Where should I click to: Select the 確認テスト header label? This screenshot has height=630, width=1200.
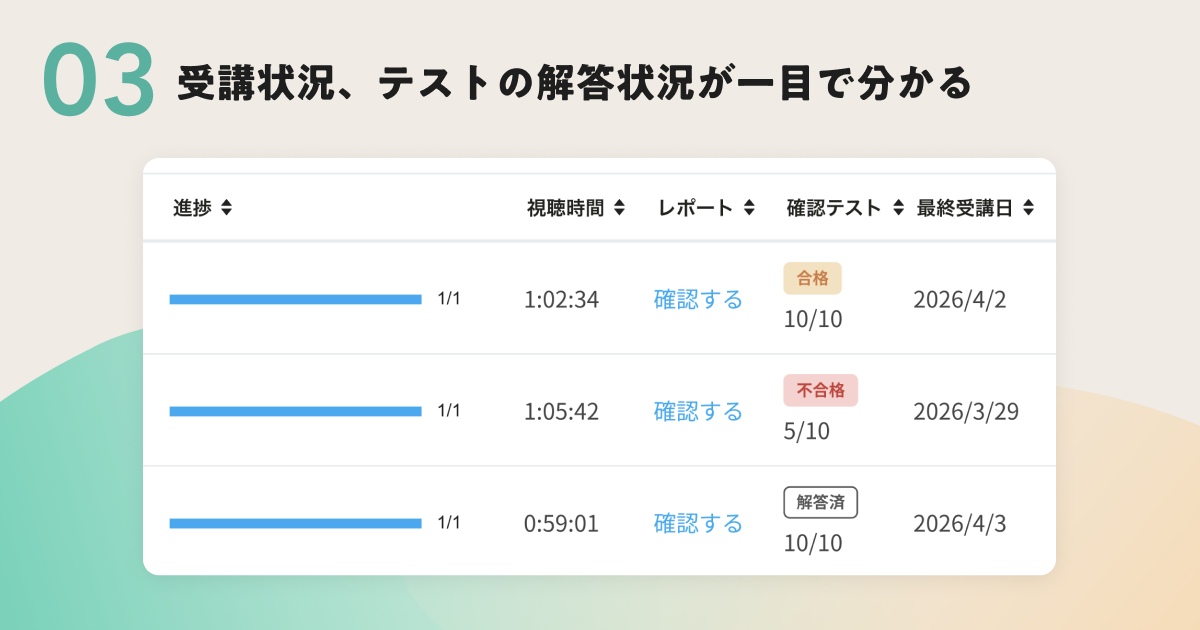pos(834,208)
